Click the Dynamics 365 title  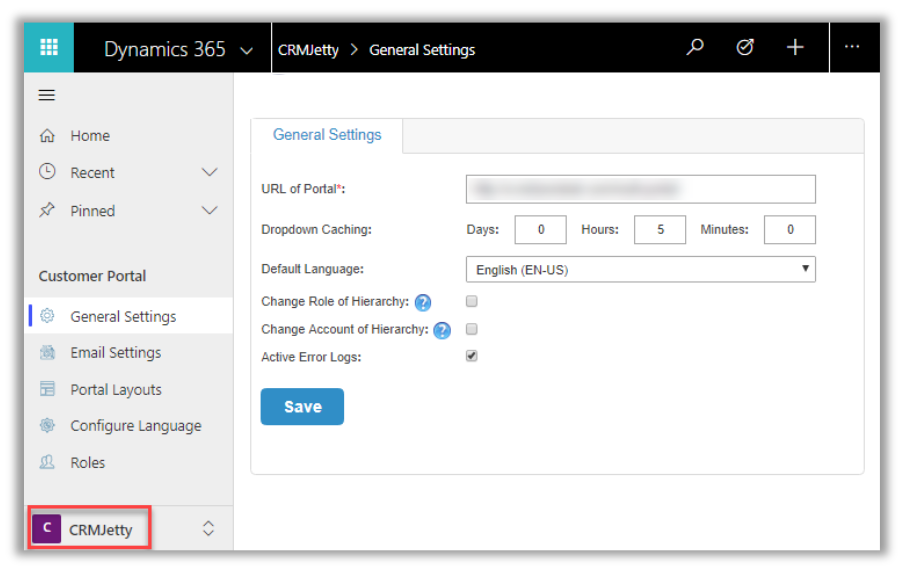pos(165,49)
